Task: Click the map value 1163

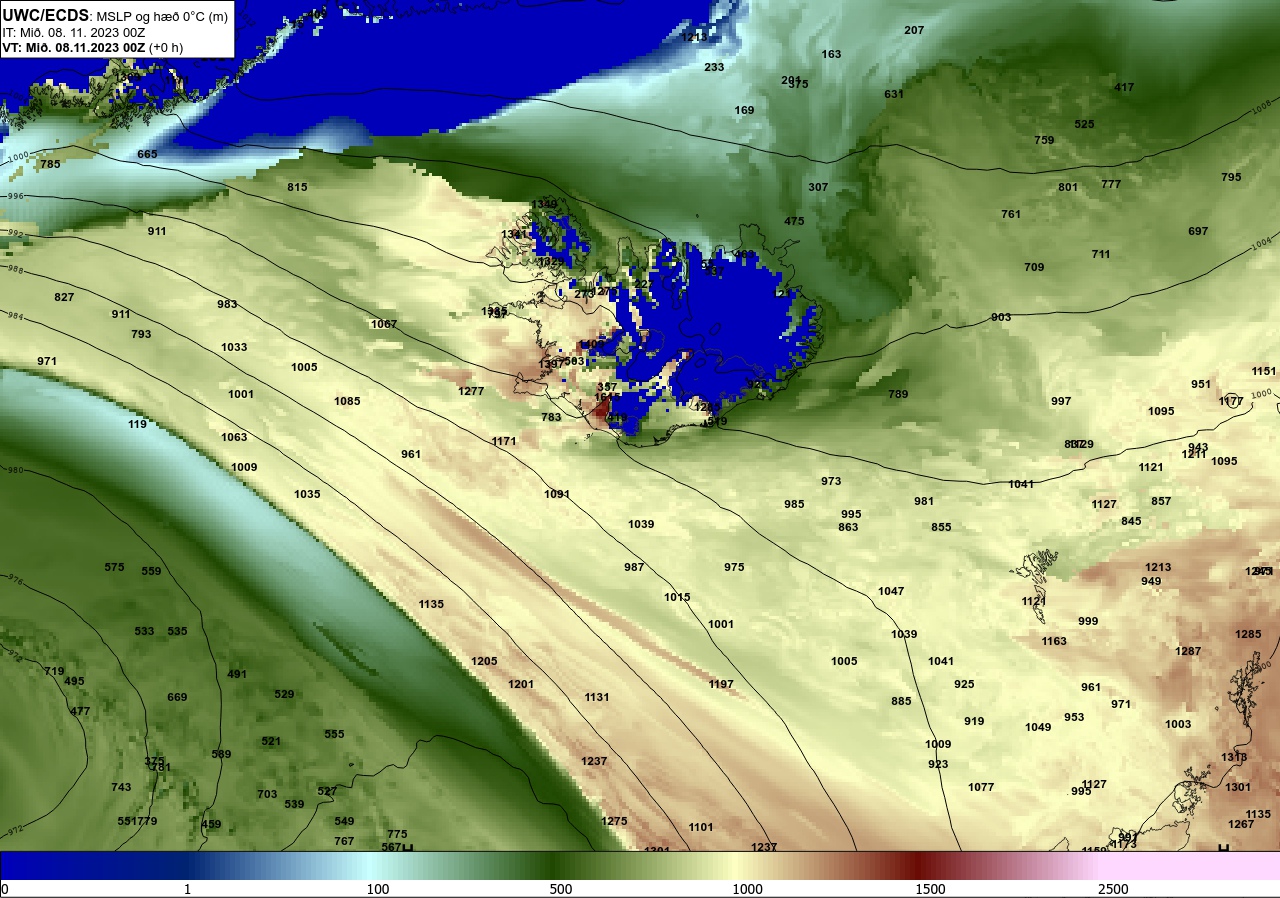Action: pos(1054,641)
